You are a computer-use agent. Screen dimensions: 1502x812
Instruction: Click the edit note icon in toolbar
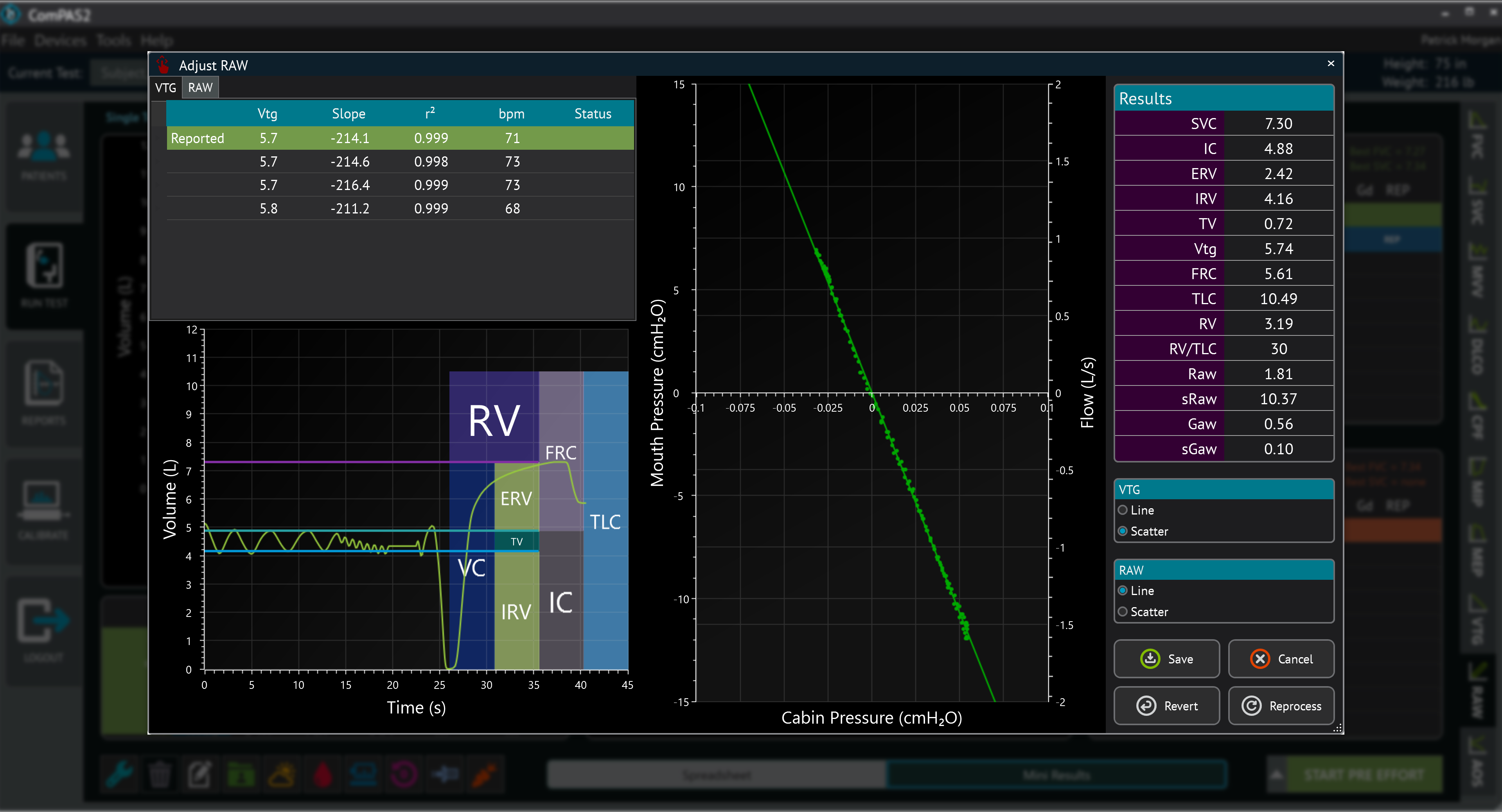199,775
